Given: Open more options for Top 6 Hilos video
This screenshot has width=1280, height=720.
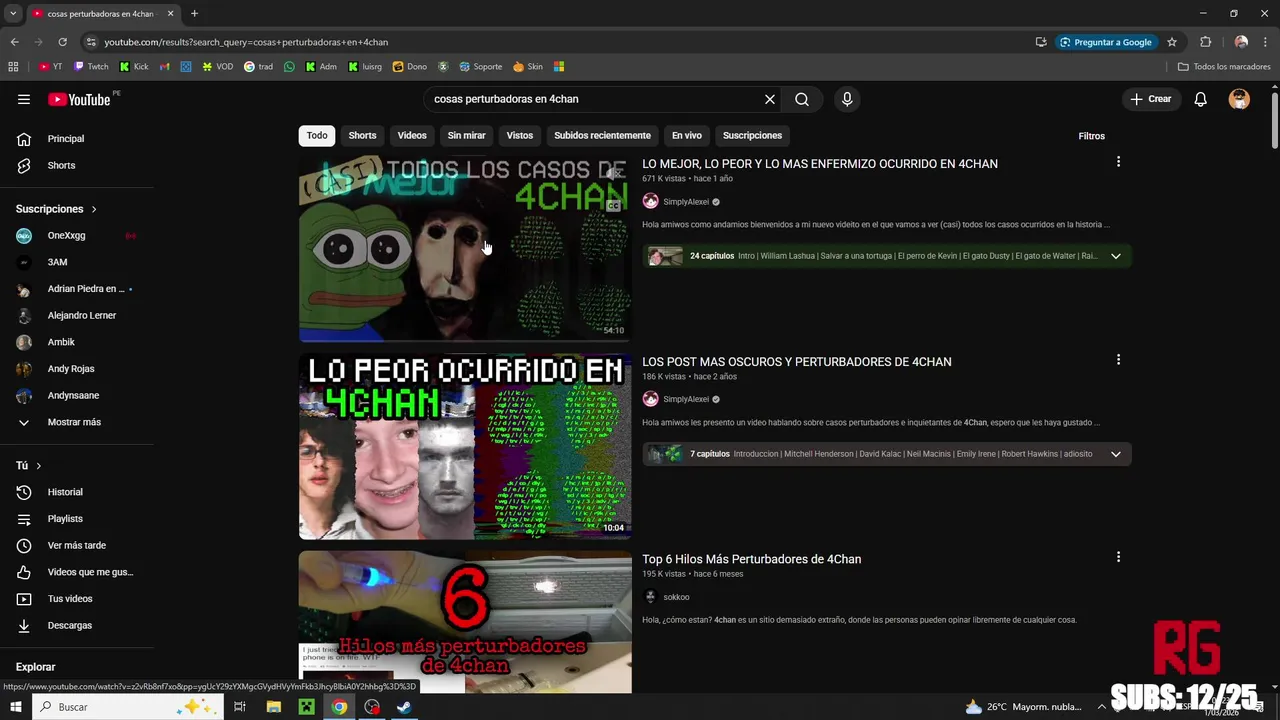Looking at the screenshot, I should 1118,557.
